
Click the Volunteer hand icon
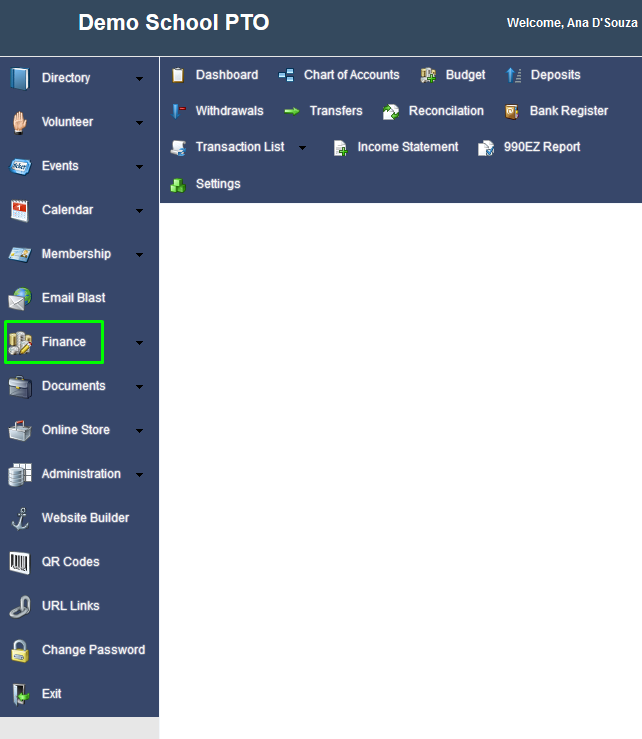tap(19, 123)
